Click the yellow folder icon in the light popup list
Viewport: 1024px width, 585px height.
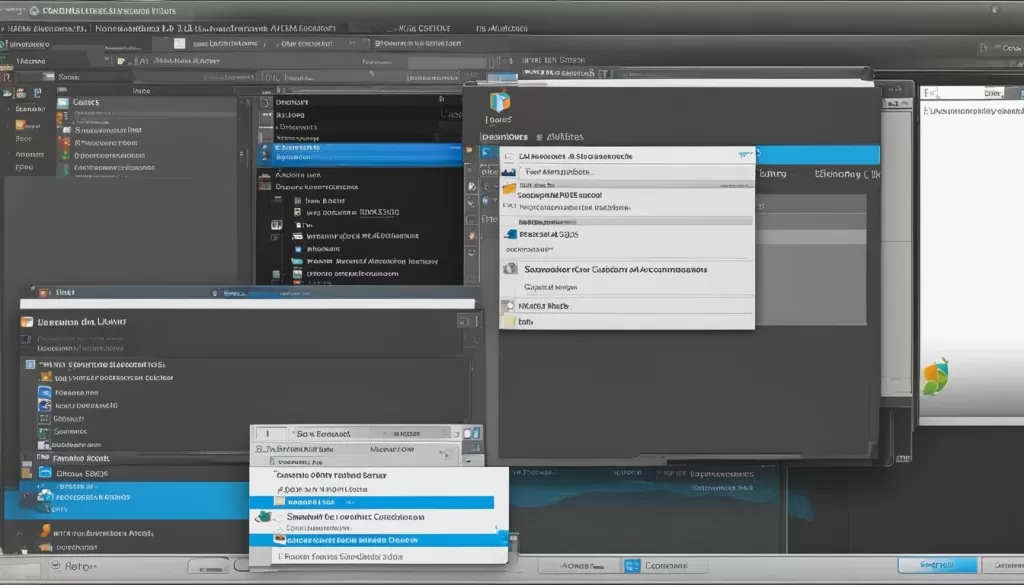(509, 189)
